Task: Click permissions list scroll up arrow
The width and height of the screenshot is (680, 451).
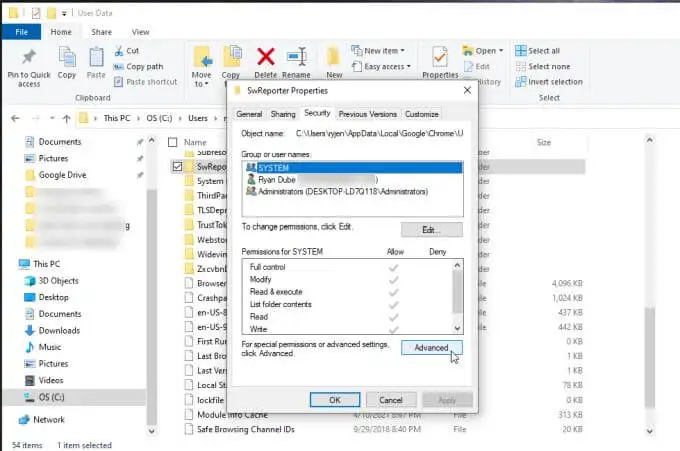Action: click(457, 265)
